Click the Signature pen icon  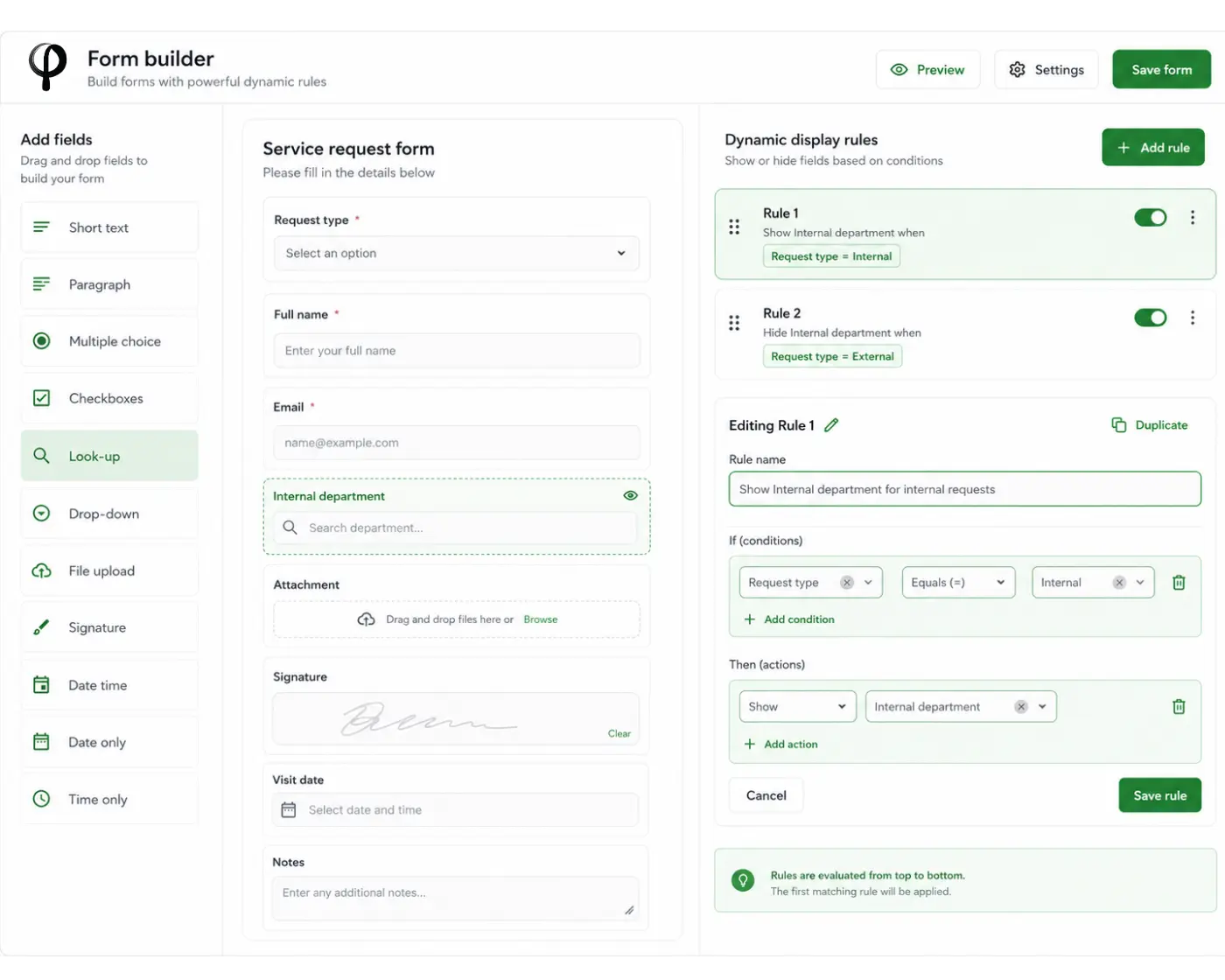(41, 627)
